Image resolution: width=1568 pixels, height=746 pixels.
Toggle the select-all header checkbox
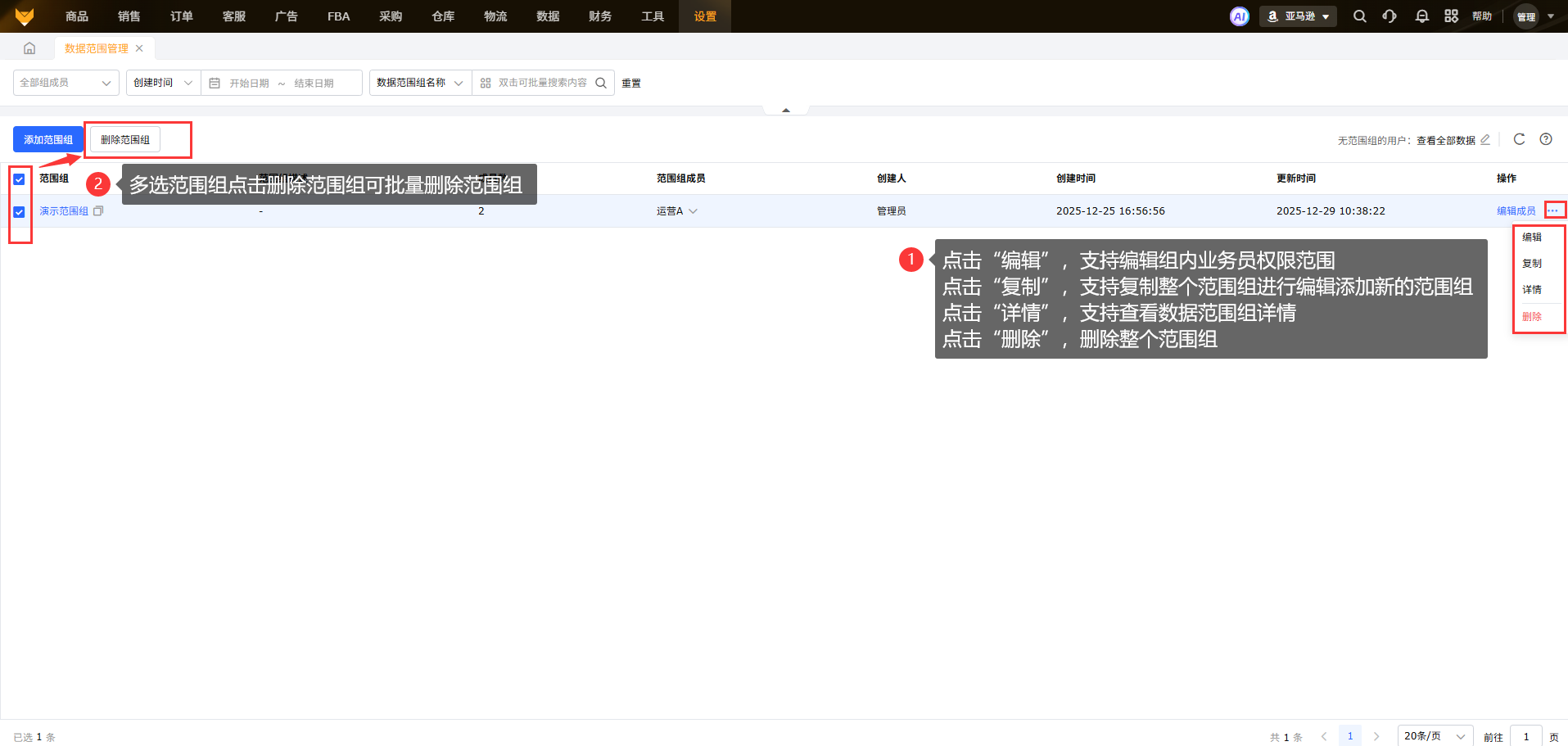coord(19,179)
